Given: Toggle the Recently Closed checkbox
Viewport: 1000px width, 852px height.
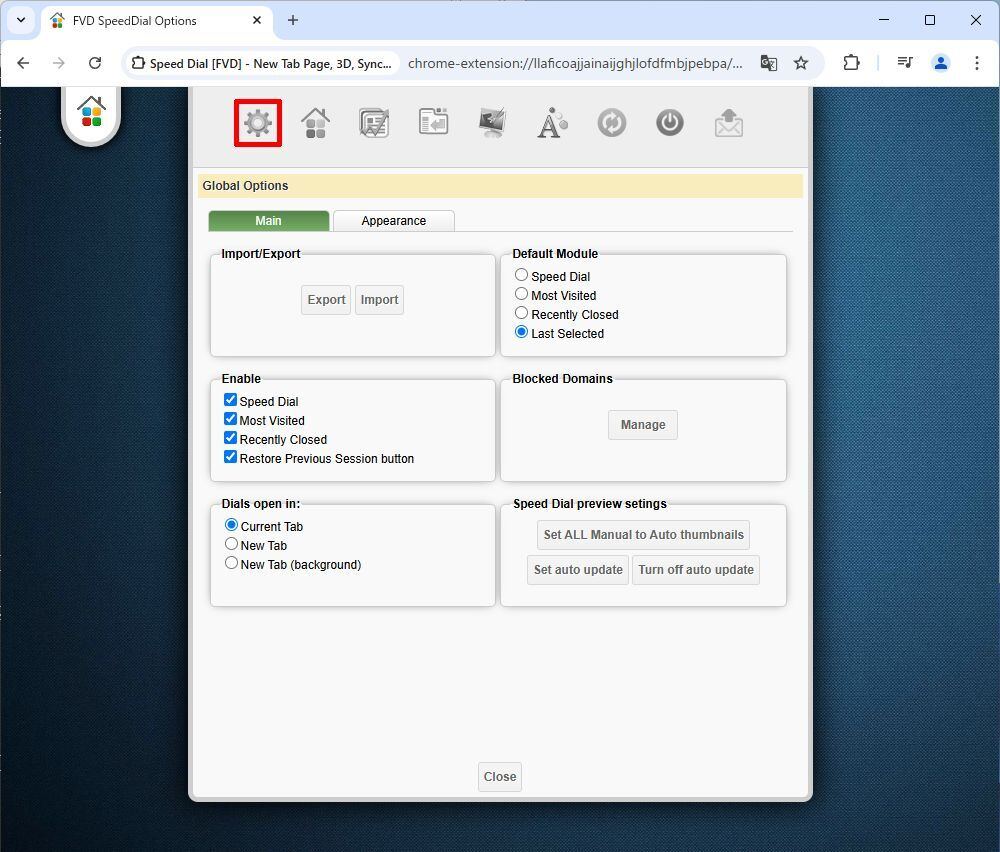Looking at the screenshot, I should (x=230, y=438).
